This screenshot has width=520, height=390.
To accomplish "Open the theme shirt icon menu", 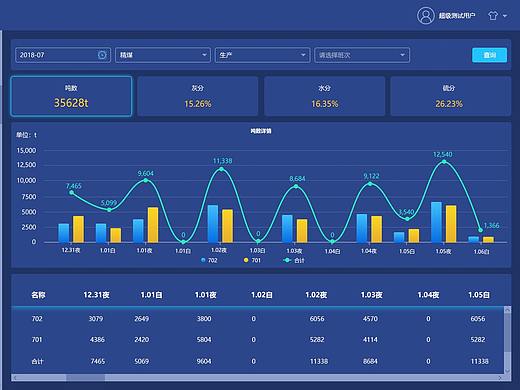I will (493, 16).
